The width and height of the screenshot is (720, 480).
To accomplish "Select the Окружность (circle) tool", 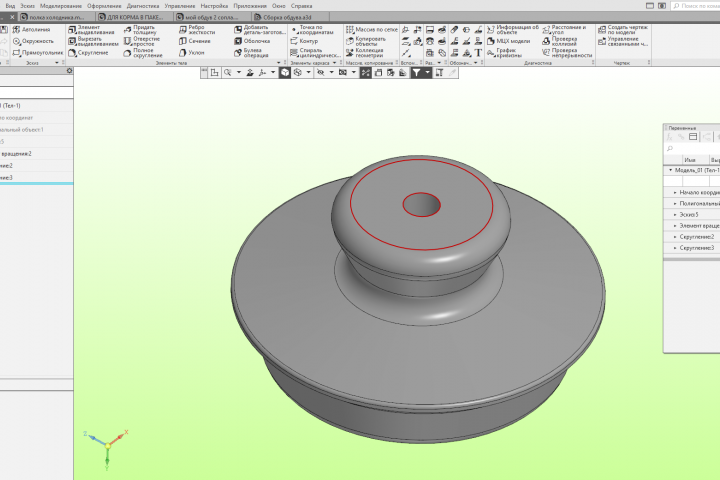I will click(33, 41).
